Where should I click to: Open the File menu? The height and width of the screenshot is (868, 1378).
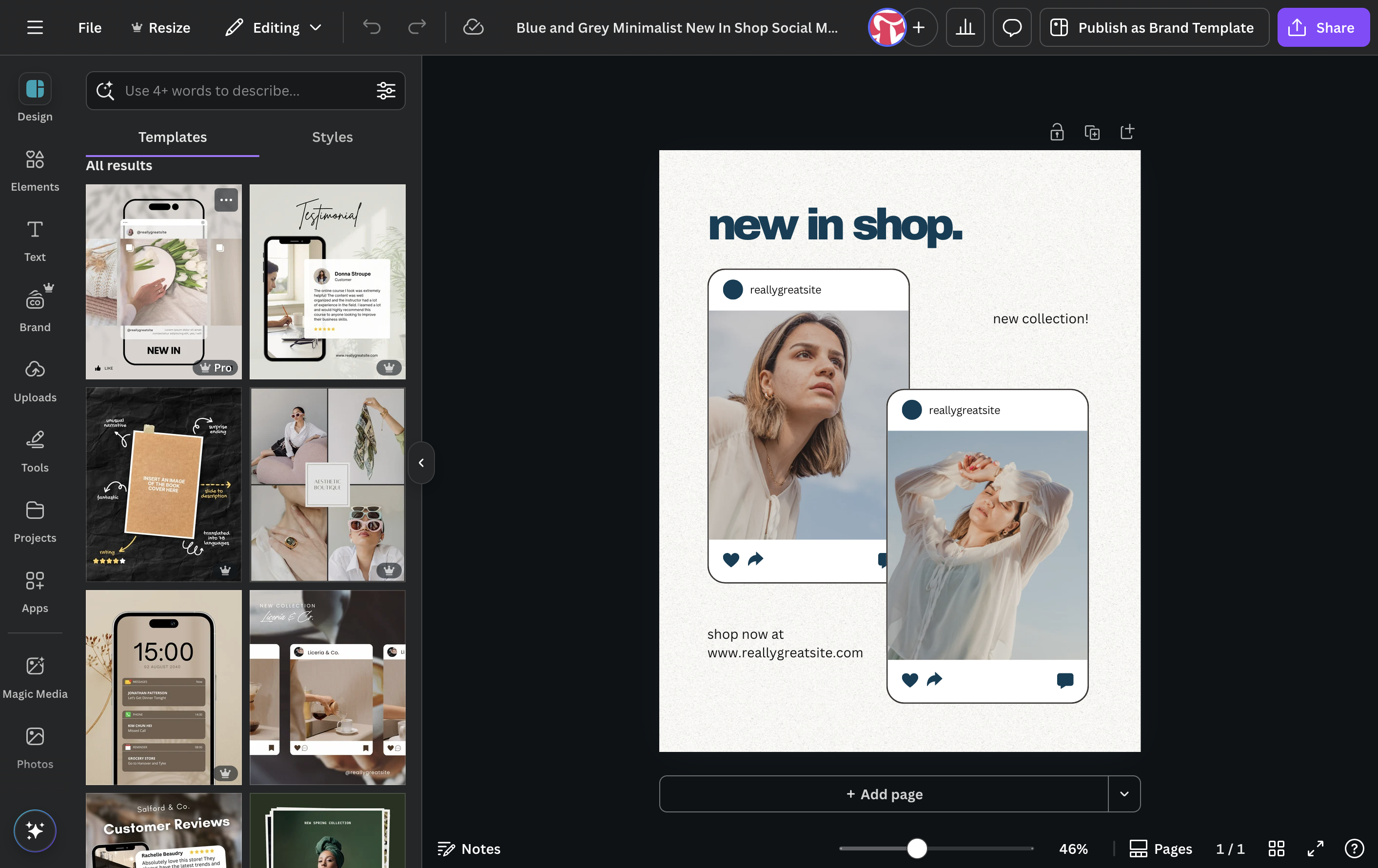tap(90, 27)
